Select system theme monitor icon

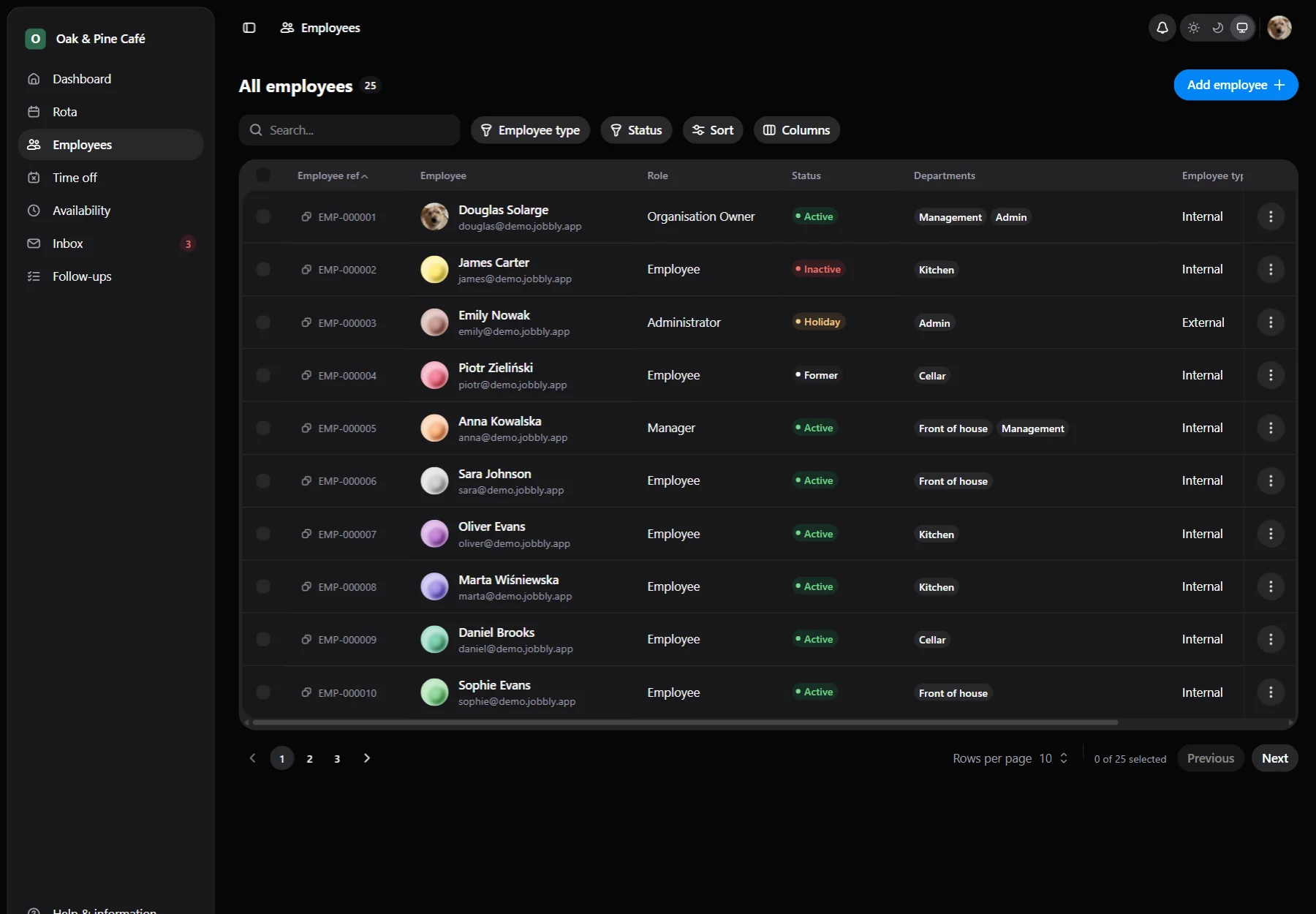(1241, 28)
